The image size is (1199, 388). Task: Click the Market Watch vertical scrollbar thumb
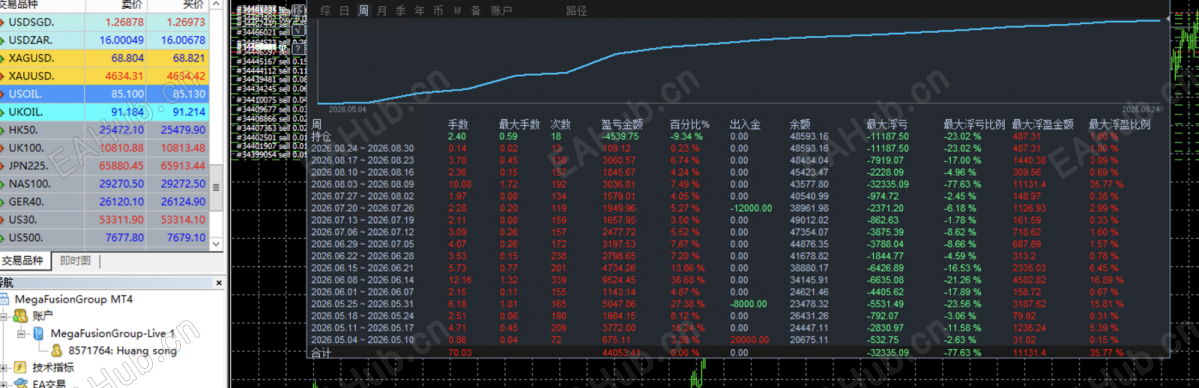(216, 187)
